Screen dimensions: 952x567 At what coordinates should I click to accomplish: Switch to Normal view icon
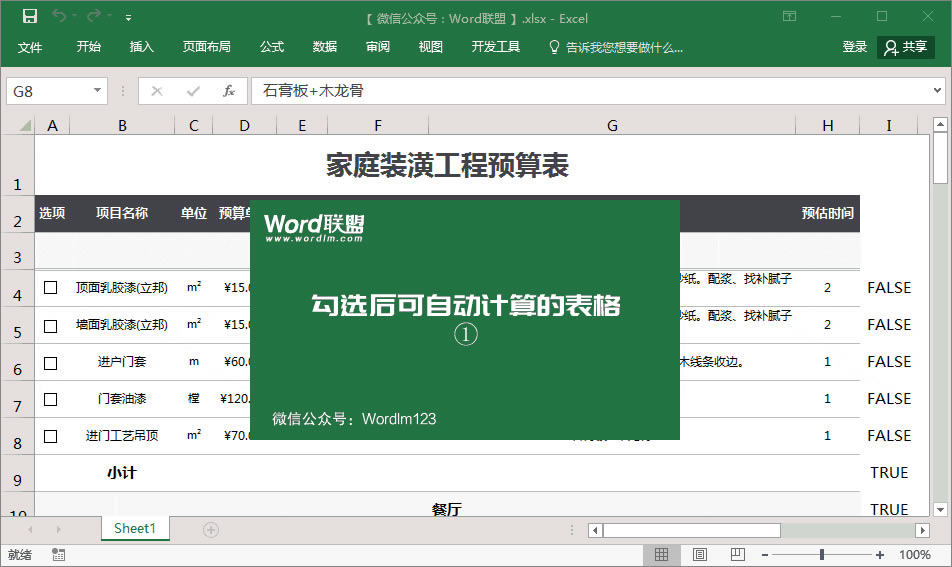[x=661, y=554]
